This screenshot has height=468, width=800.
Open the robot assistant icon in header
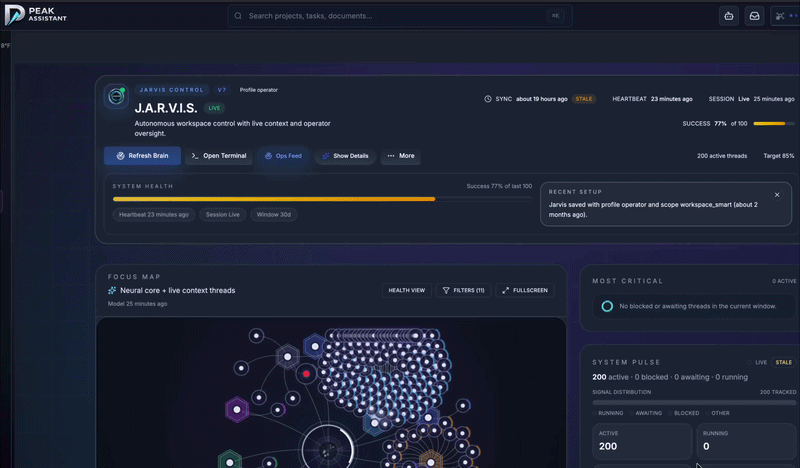729,16
